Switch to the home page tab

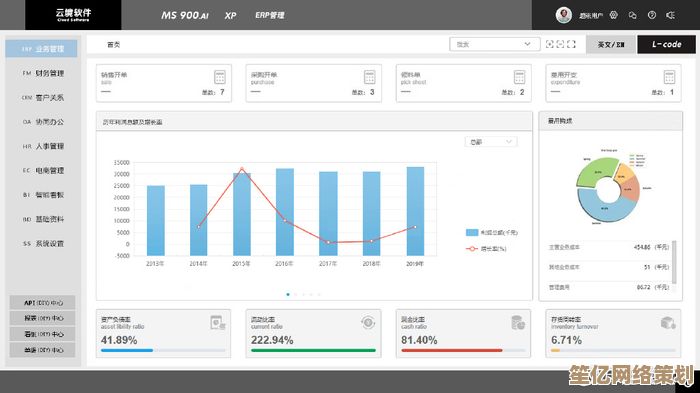pos(114,45)
